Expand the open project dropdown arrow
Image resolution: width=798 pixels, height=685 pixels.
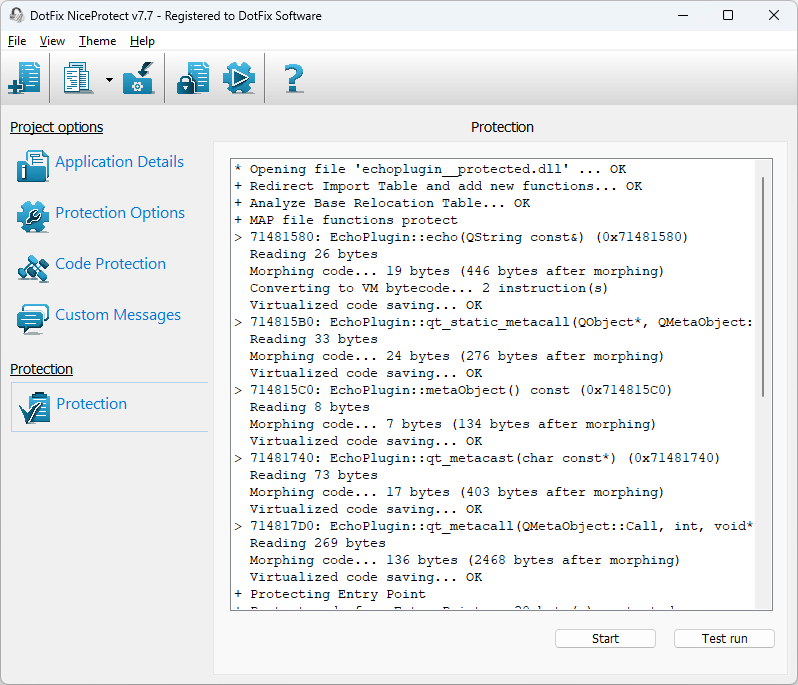click(x=109, y=80)
